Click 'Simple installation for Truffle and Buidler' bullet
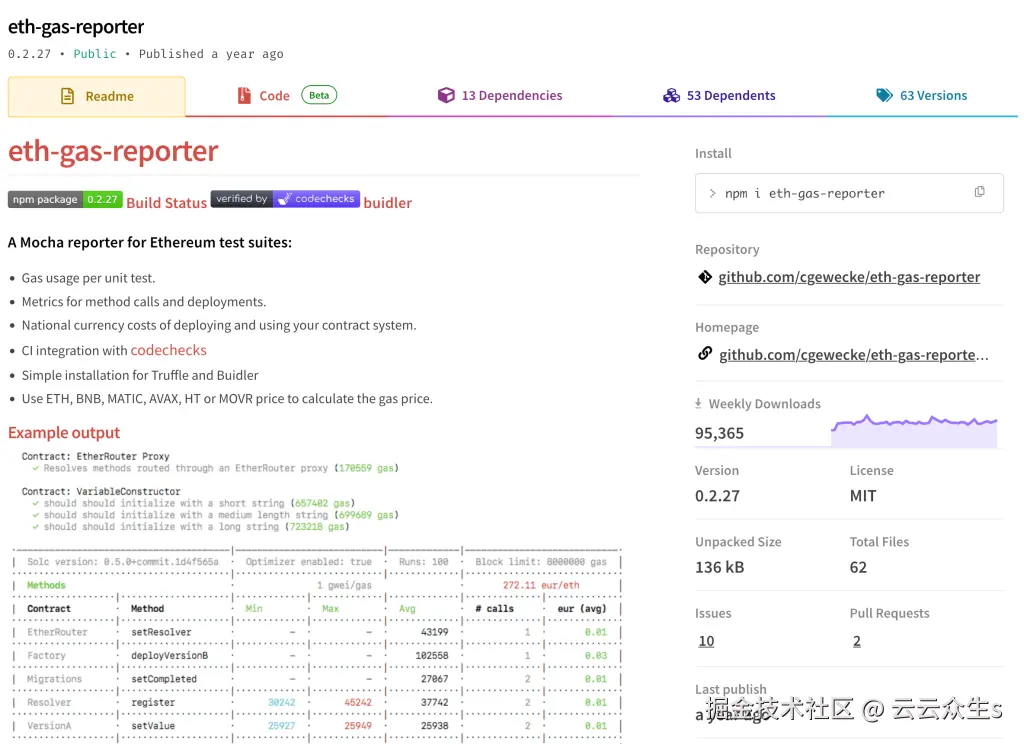 pos(140,375)
